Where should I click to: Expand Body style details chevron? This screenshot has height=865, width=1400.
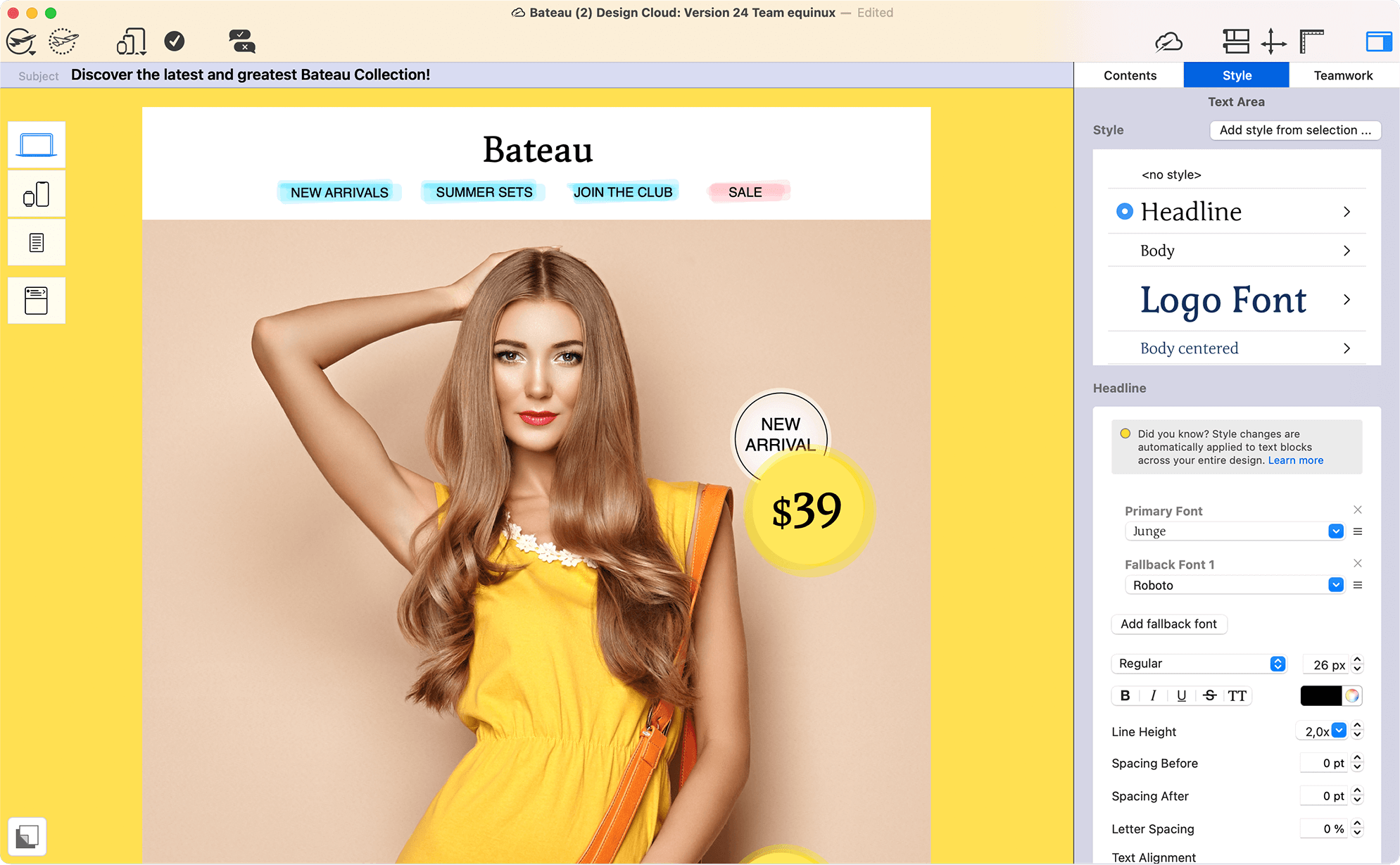(x=1347, y=251)
